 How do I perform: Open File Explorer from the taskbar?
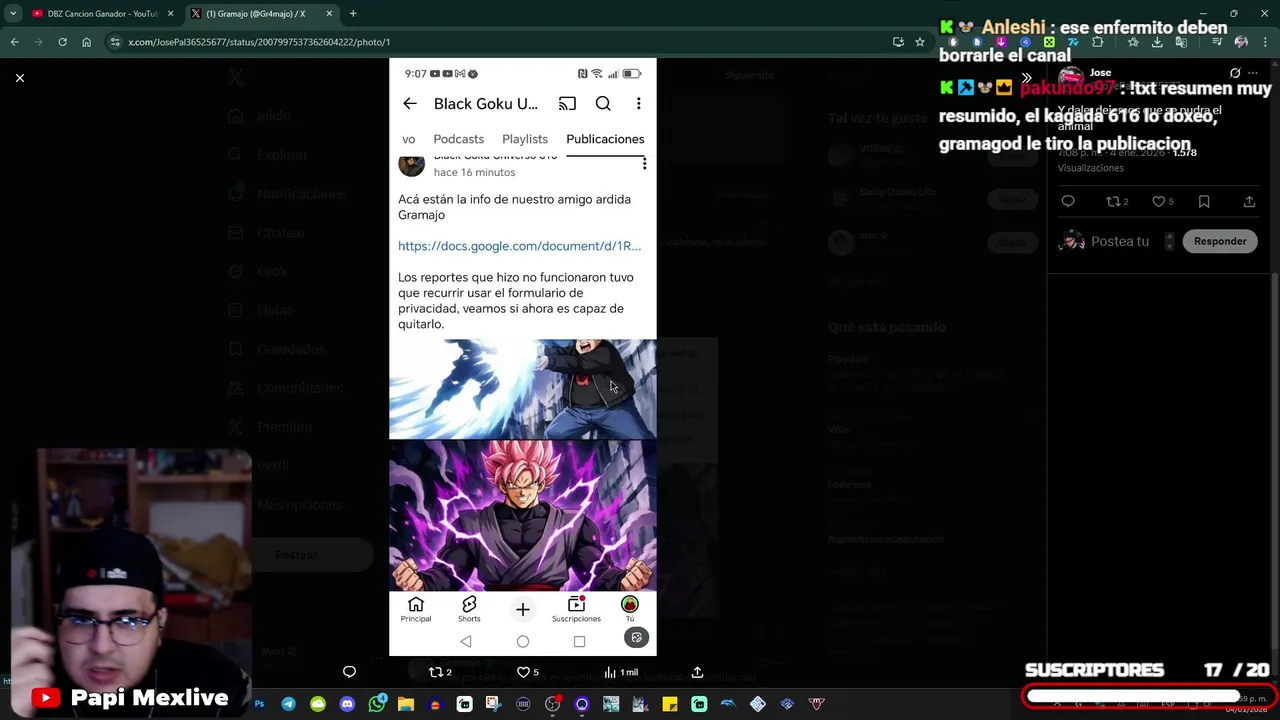tap(405, 704)
